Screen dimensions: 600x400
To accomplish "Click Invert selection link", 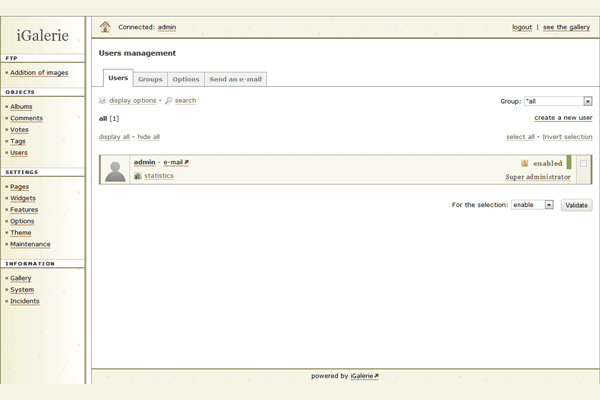I will (567, 137).
